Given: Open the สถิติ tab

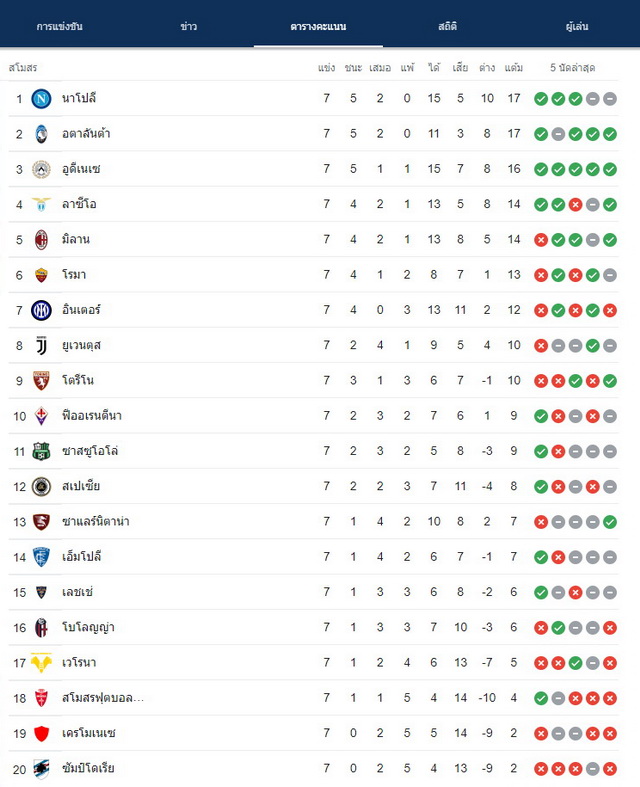Looking at the screenshot, I should tap(447, 26).
